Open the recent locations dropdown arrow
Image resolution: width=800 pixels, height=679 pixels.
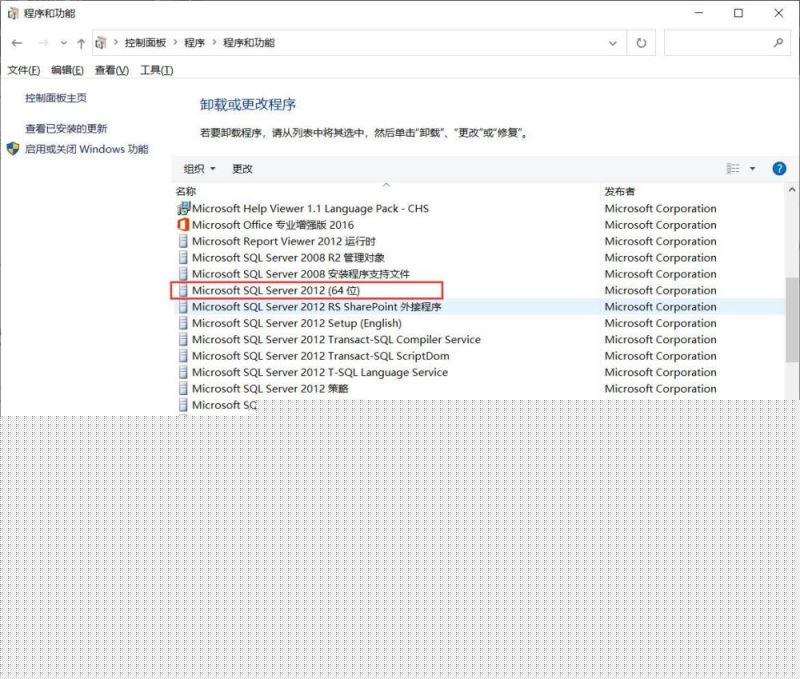63,43
